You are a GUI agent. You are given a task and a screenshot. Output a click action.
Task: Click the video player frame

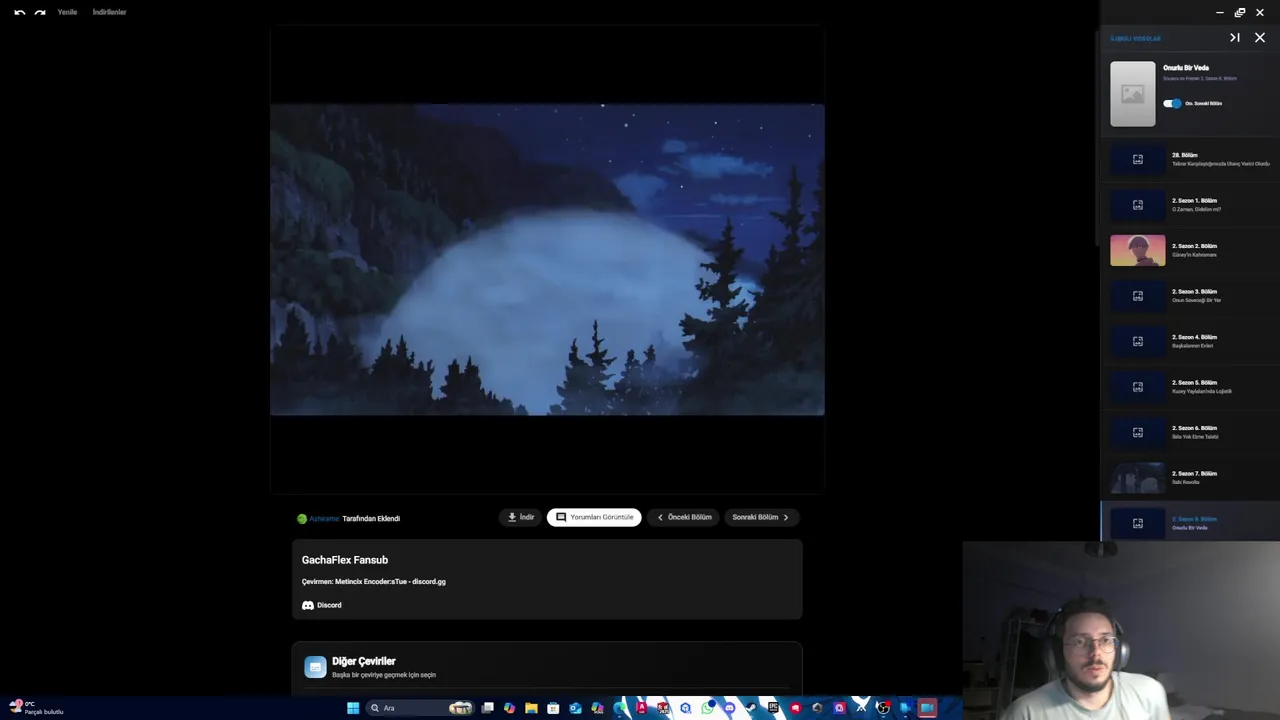click(547, 259)
